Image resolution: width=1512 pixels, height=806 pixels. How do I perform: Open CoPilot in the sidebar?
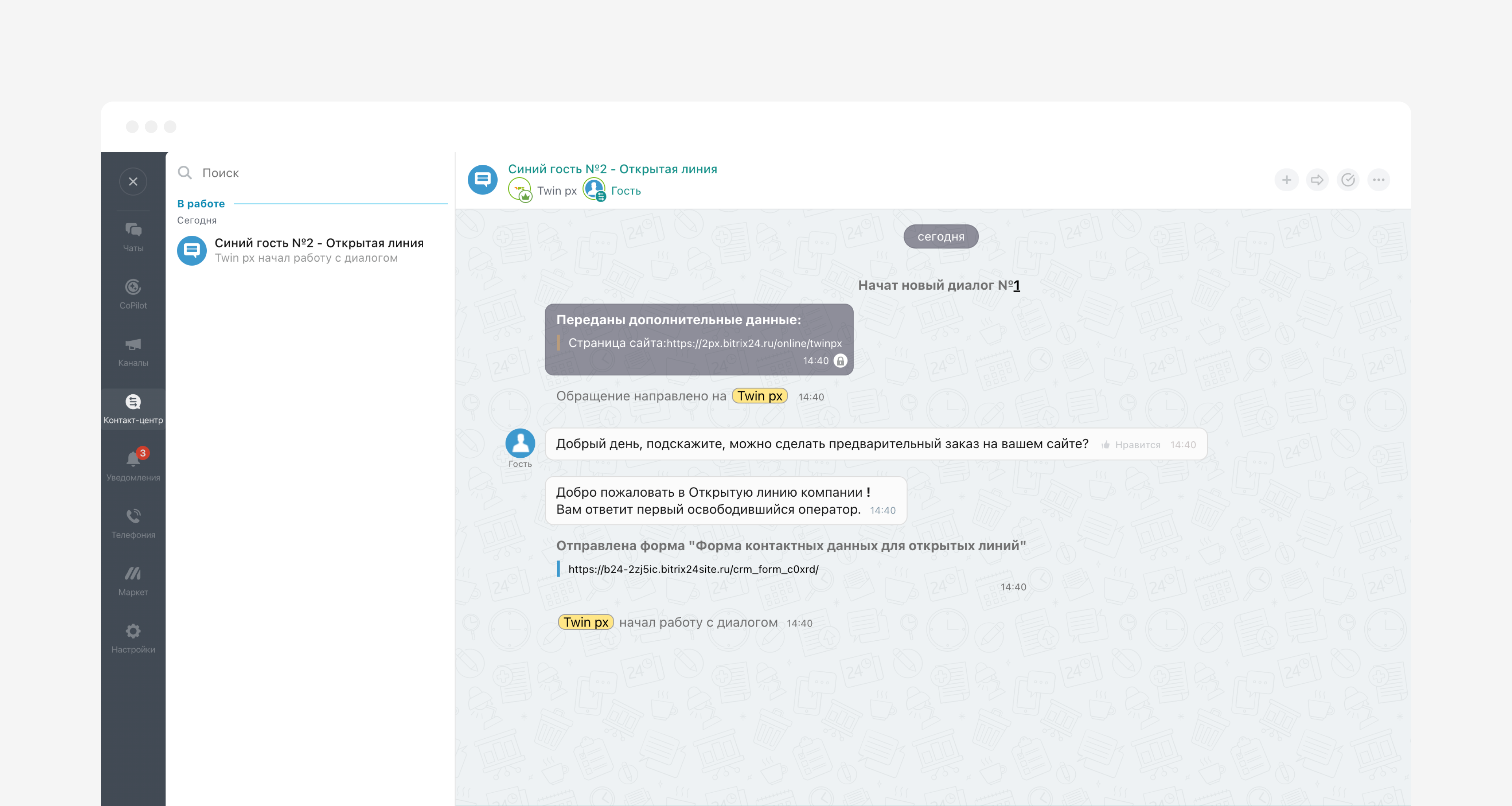(x=133, y=294)
